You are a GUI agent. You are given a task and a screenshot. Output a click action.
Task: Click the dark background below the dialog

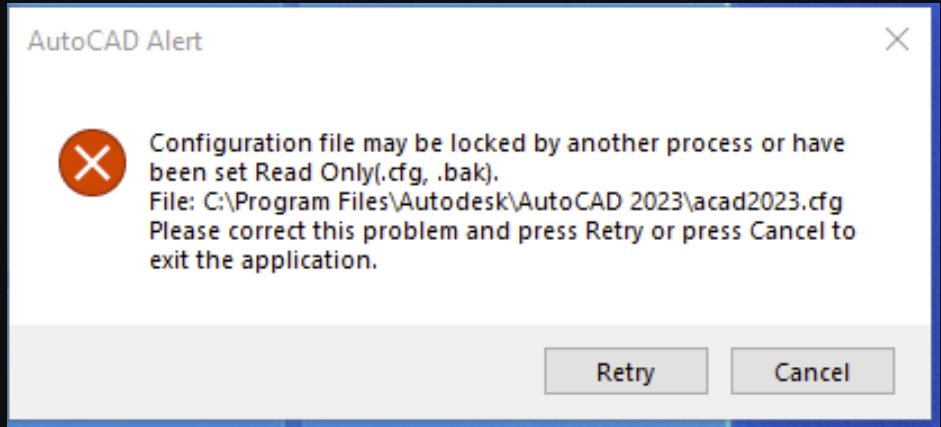tap(470, 420)
